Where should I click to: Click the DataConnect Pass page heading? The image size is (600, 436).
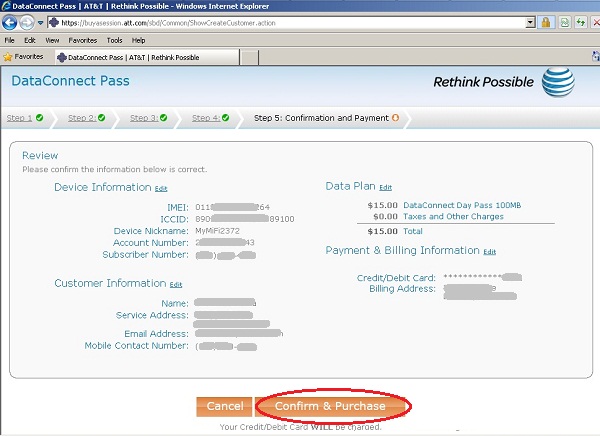pyautogui.click(x=70, y=81)
